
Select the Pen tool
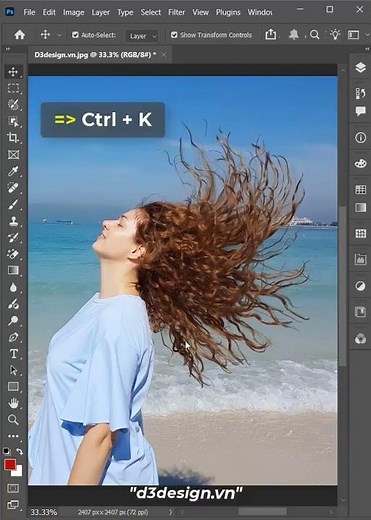click(13, 337)
